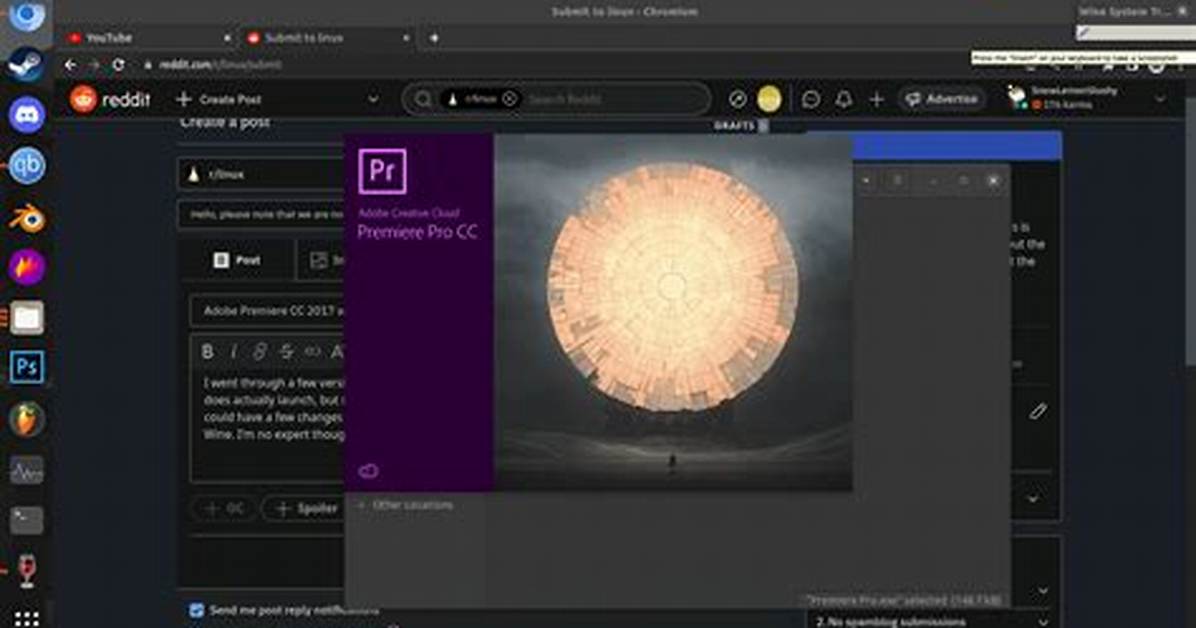
Task: Open Discord from the dock
Action: (x=26, y=115)
